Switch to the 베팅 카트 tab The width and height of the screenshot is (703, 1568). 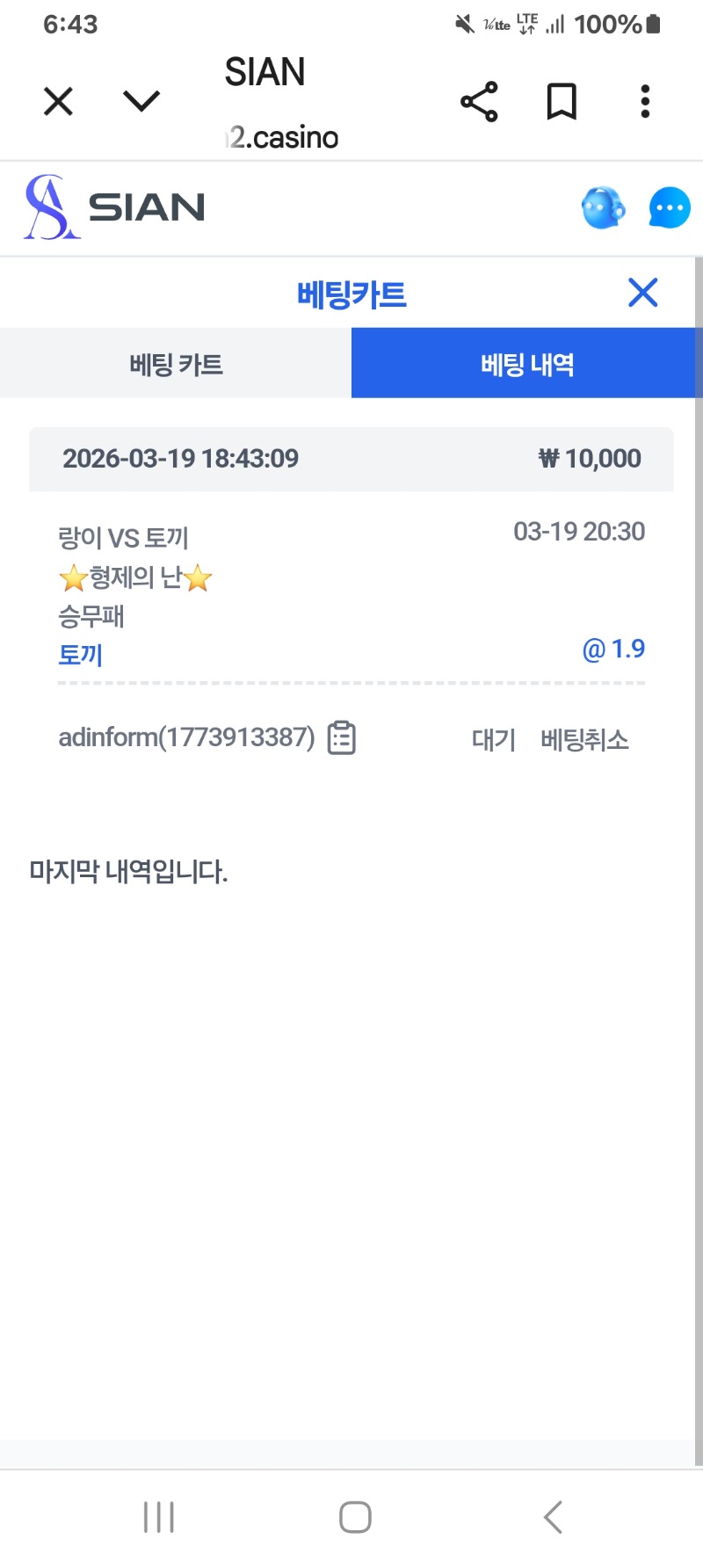[x=176, y=364]
